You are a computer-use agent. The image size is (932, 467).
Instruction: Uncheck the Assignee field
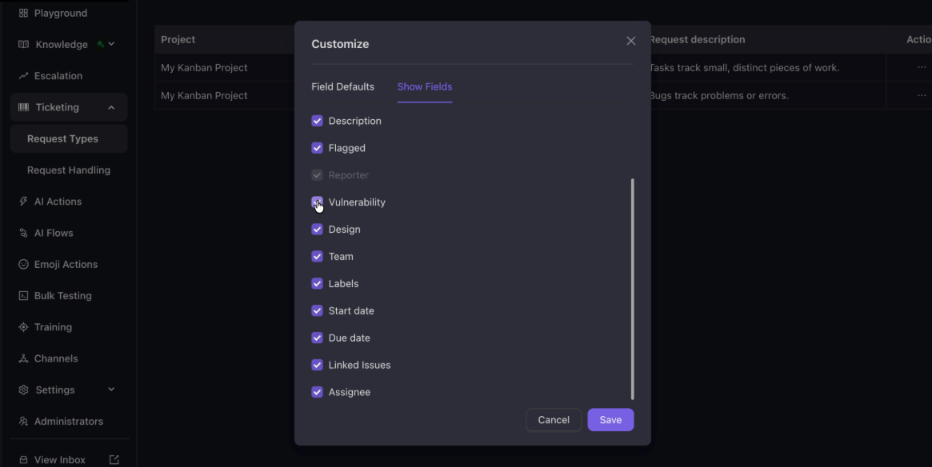(x=317, y=392)
